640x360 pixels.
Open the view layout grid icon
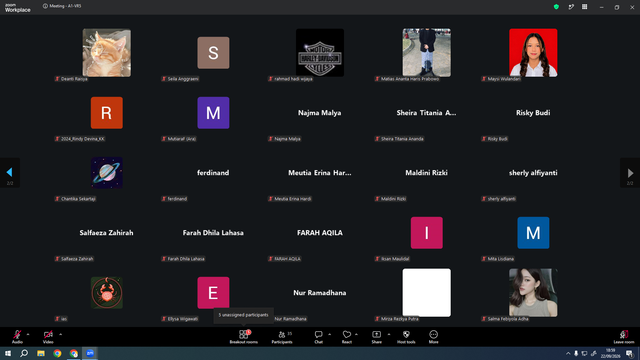coord(584,7)
